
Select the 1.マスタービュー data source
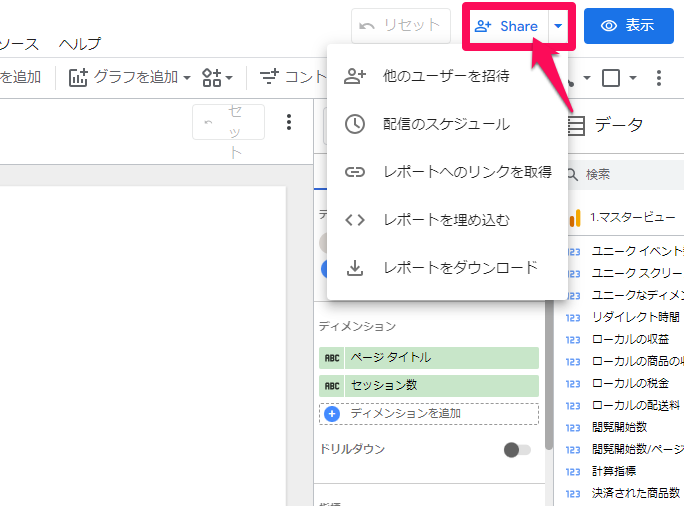pyautogui.click(x=626, y=217)
